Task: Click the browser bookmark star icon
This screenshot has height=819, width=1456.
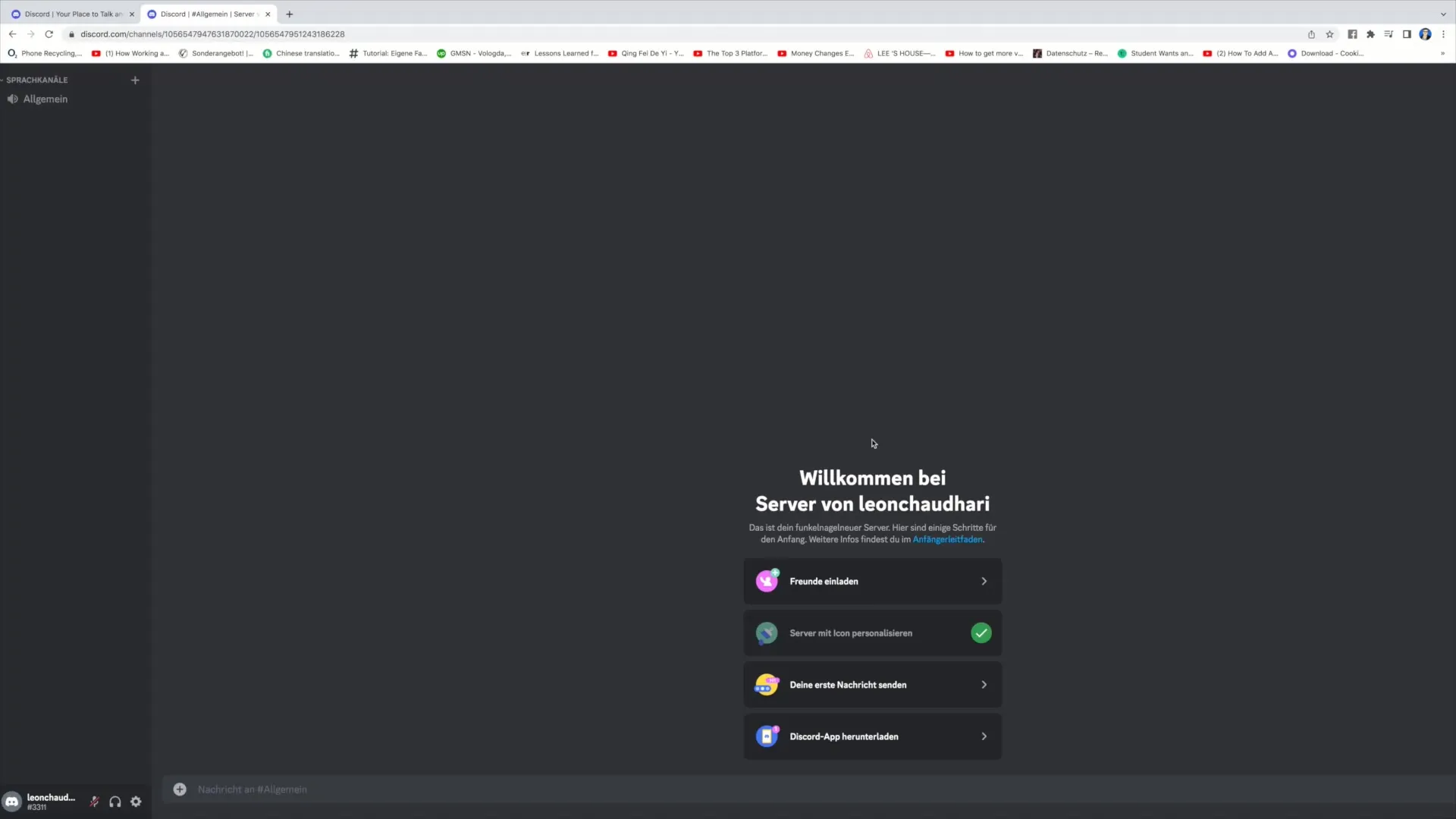Action: (x=1330, y=34)
